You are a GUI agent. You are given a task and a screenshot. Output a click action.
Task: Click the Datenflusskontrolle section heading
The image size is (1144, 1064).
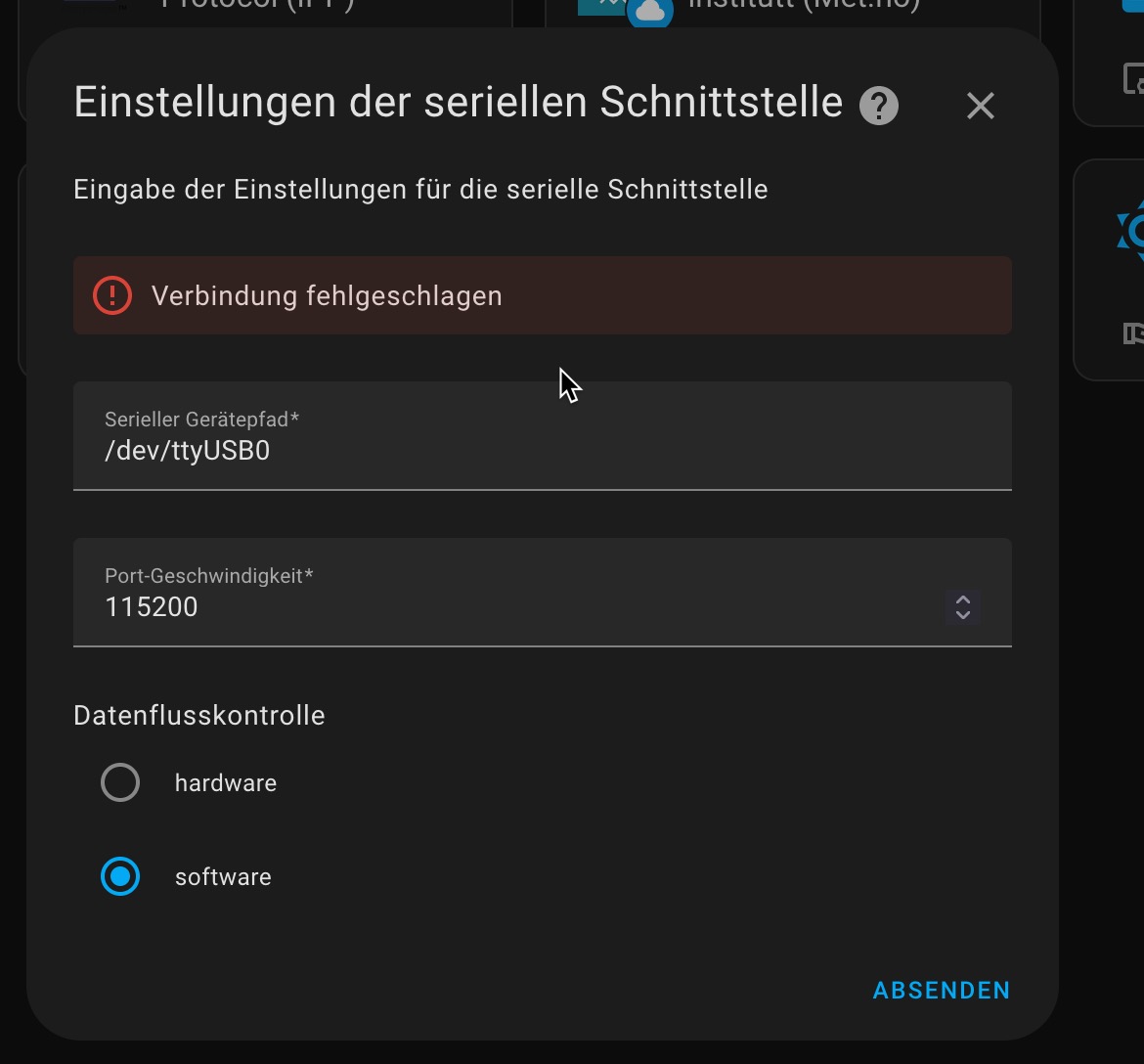[198, 715]
